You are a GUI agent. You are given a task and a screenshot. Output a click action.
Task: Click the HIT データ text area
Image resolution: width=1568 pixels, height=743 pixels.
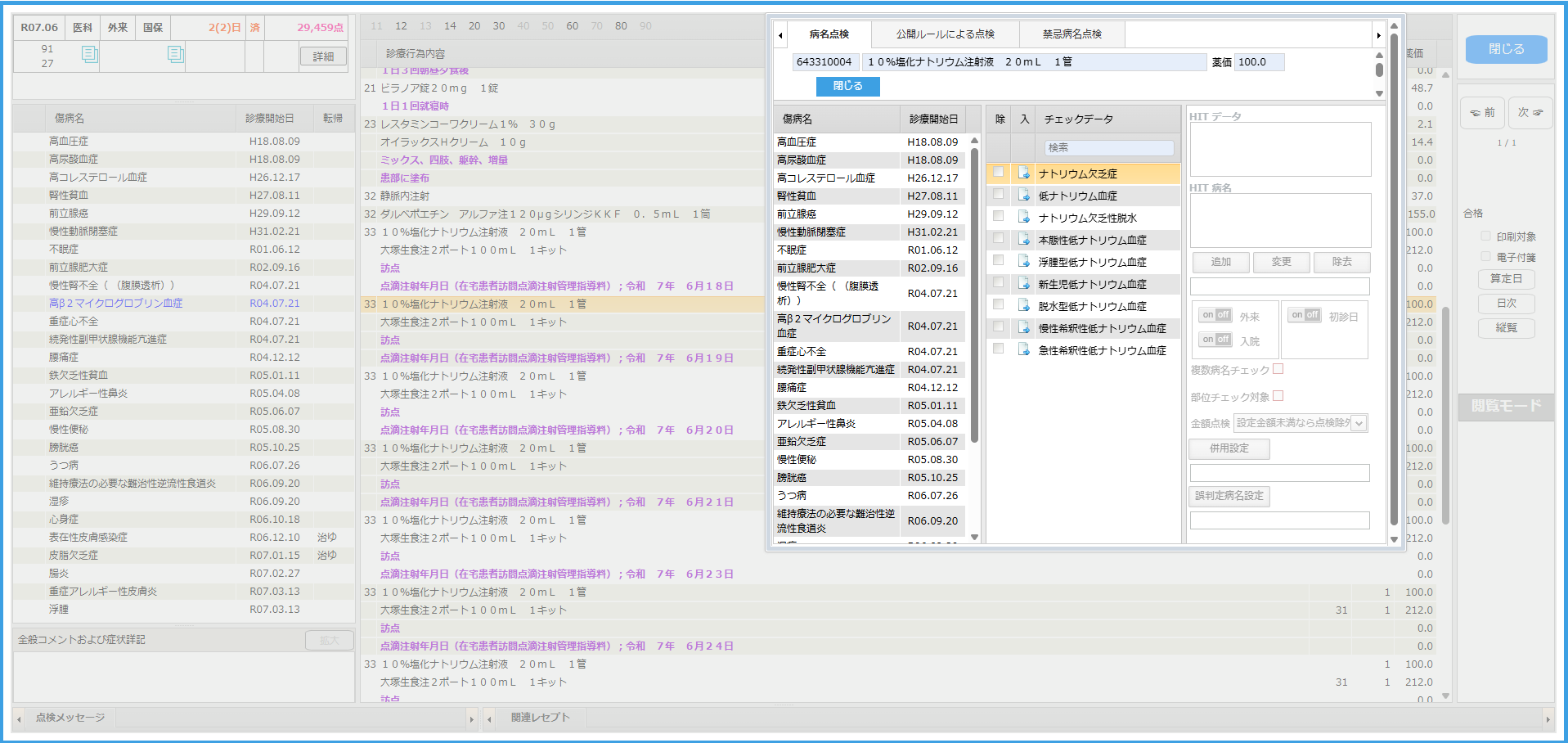pos(1280,150)
